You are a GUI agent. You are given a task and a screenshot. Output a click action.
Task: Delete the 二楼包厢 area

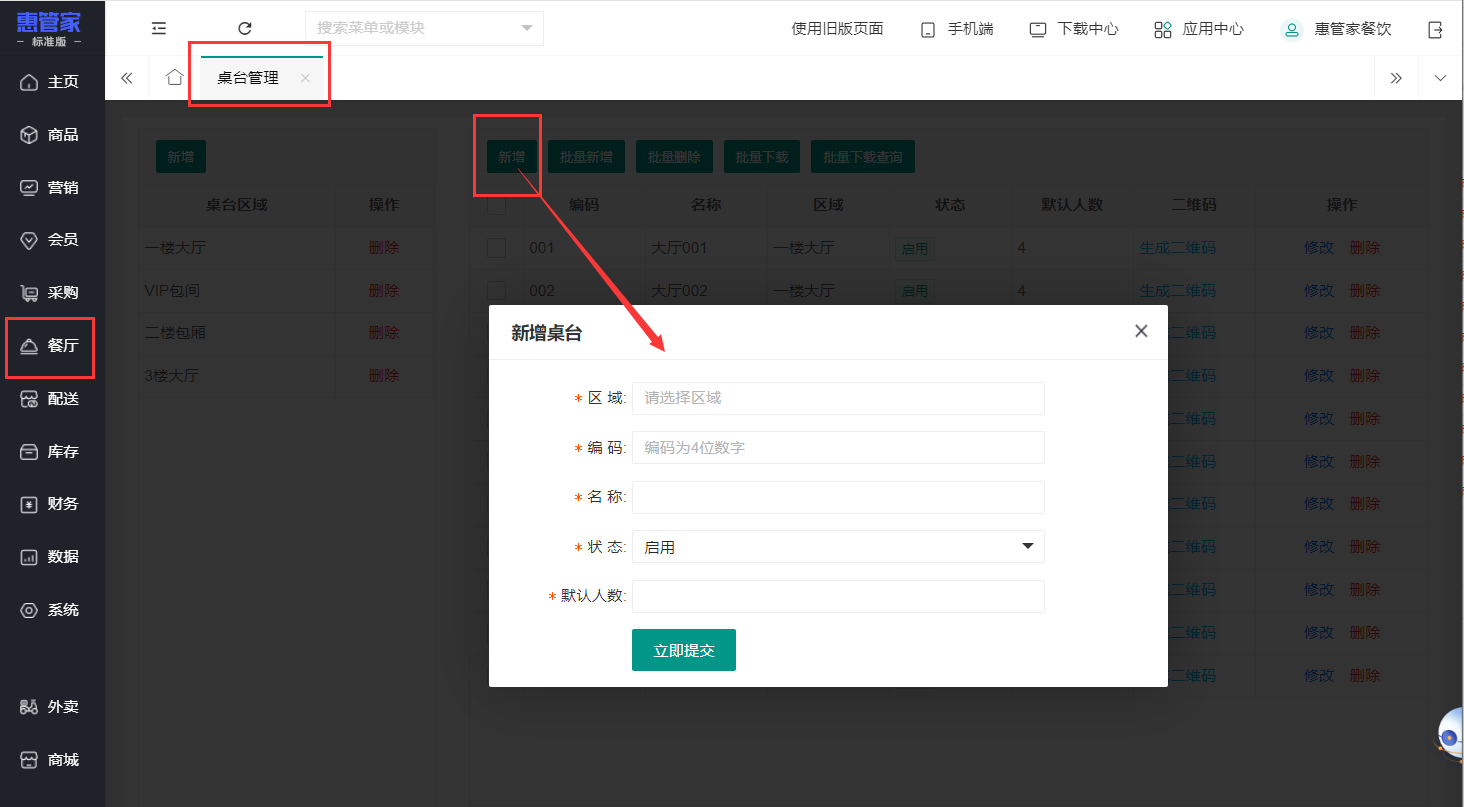(x=384, y=332)
